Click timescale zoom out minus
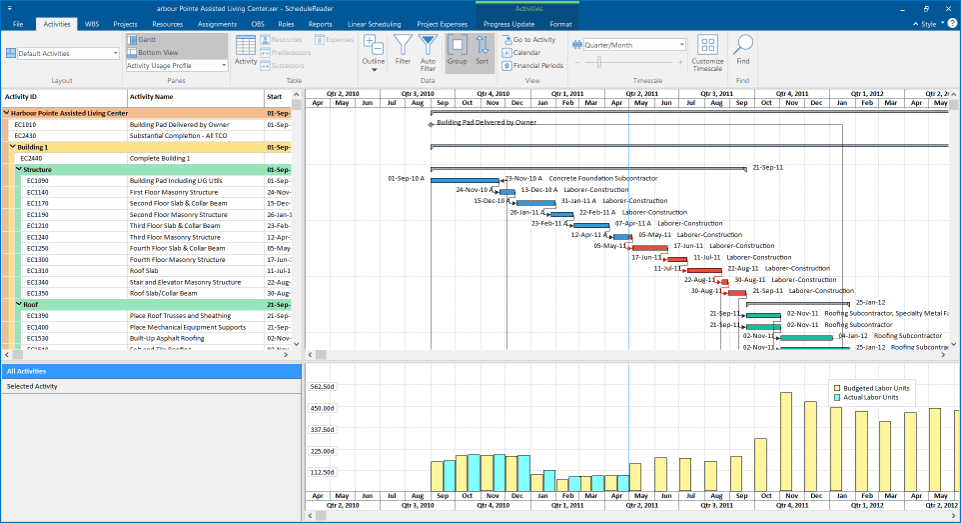Screen dimensions: 961x523 coord(577,62)
